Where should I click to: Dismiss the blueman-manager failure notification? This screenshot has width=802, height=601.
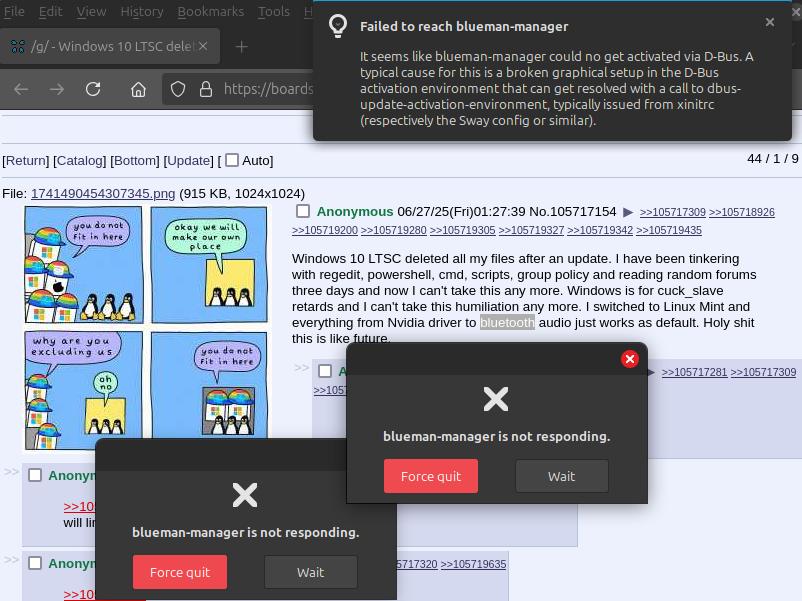(770, 22)
